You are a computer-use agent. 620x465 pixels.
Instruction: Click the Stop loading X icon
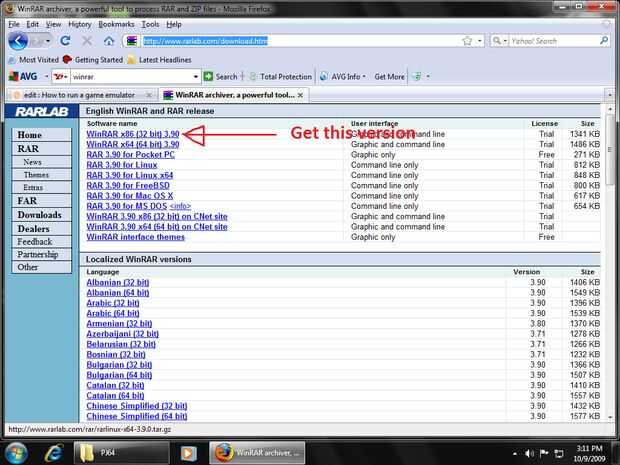click(x=87, y=41)
